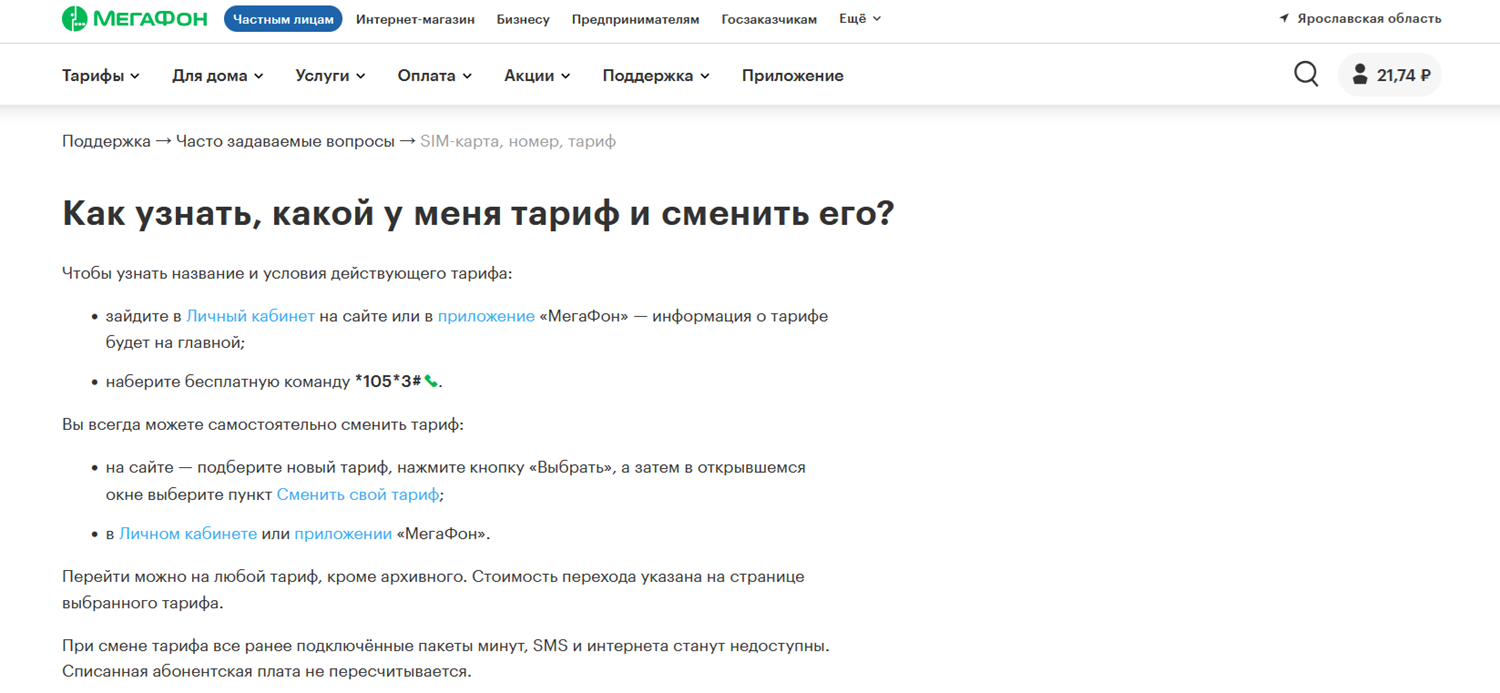Expand the Для дома menu
Screen dimensions: 1500x693
[218, 76]
